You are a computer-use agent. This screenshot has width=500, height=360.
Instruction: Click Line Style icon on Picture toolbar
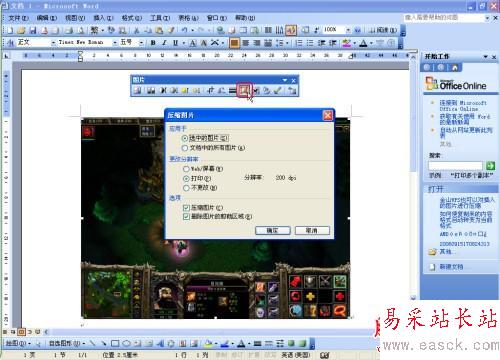(233, 90)
